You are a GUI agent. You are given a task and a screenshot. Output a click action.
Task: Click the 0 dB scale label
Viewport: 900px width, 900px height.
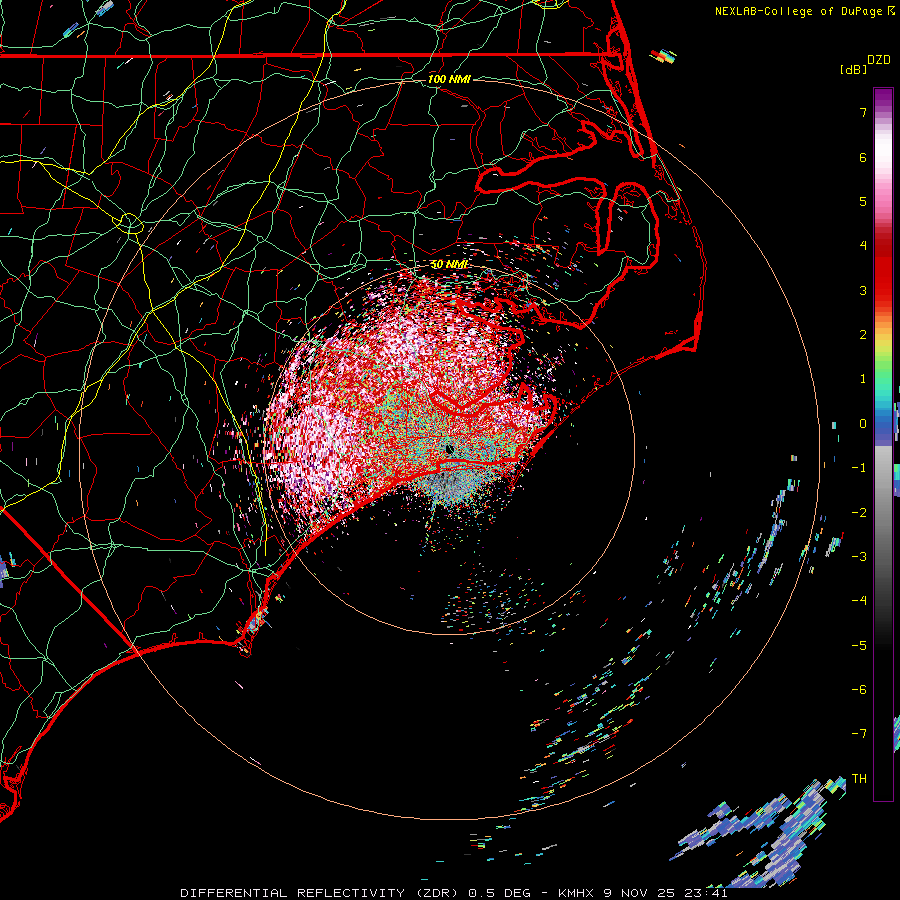[x=863, y=424]
